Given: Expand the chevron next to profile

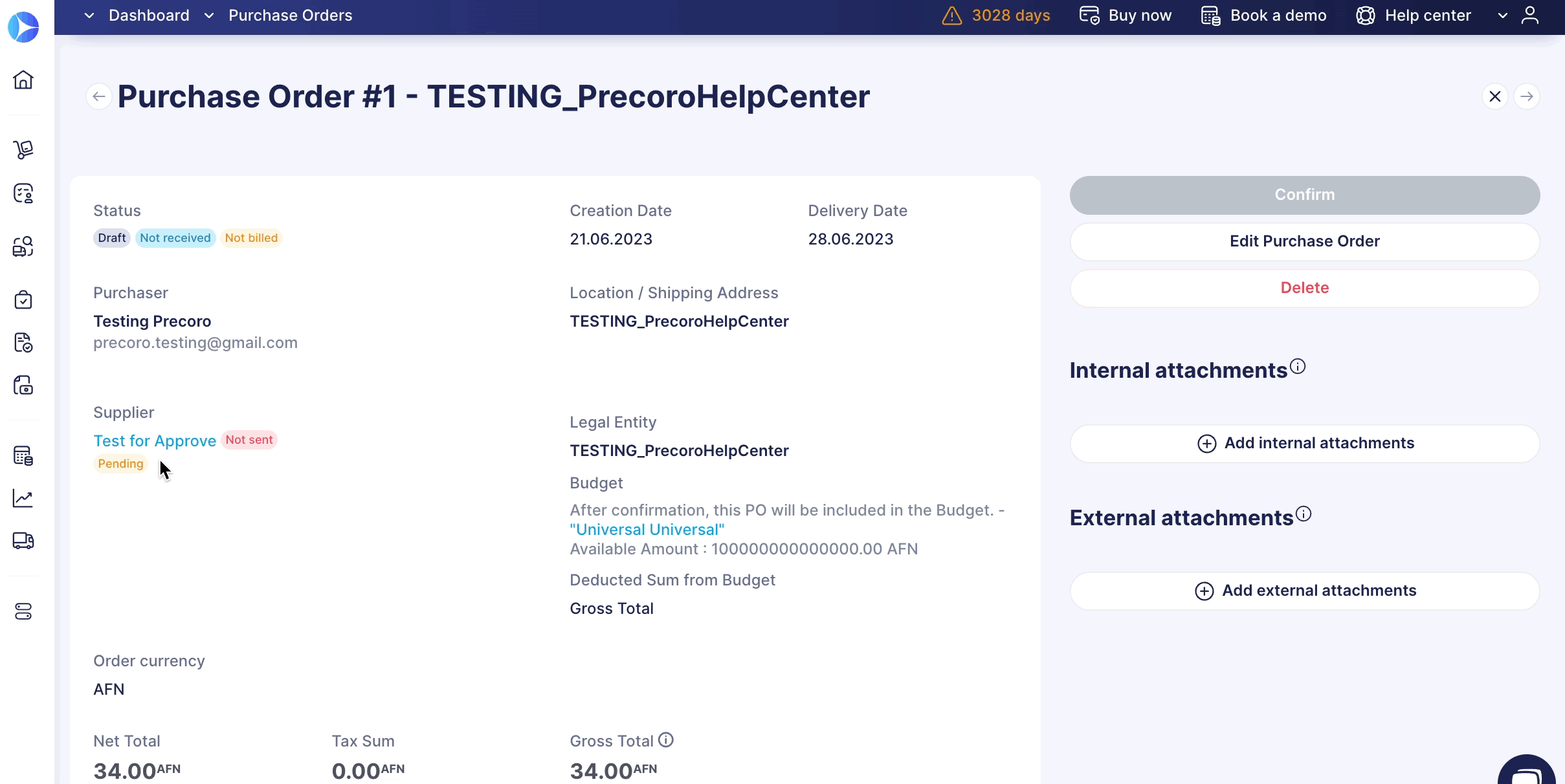Looking at the screenshot, I should point(1503,16).
